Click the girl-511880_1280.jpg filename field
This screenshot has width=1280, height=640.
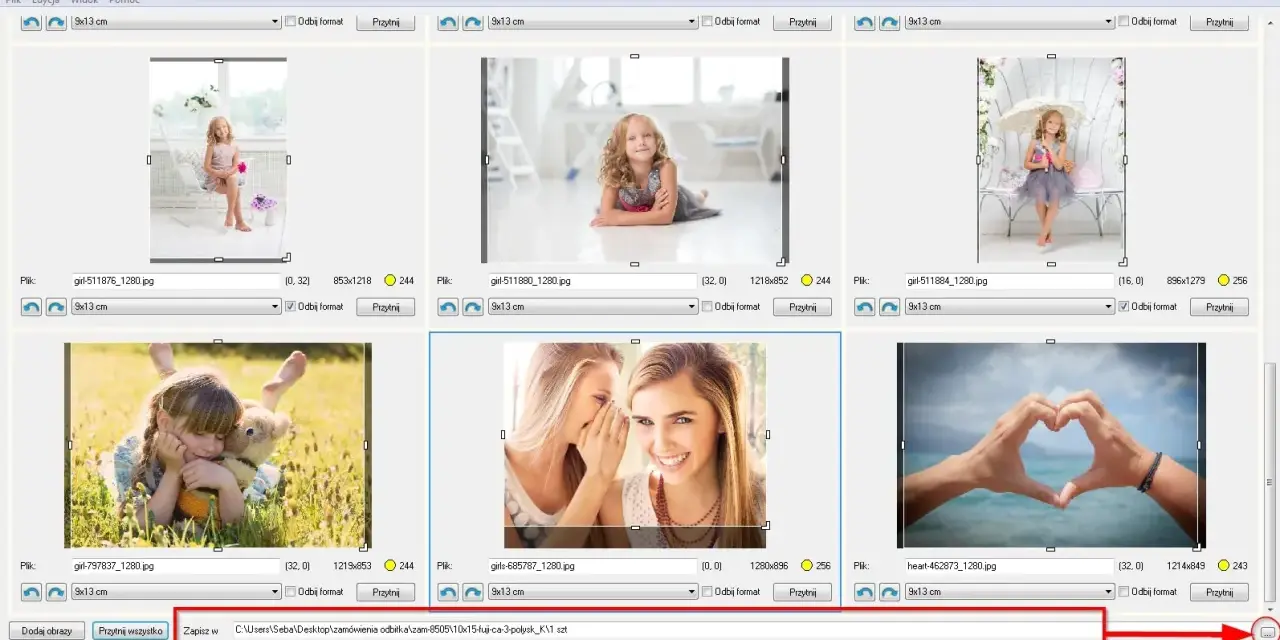593,281
